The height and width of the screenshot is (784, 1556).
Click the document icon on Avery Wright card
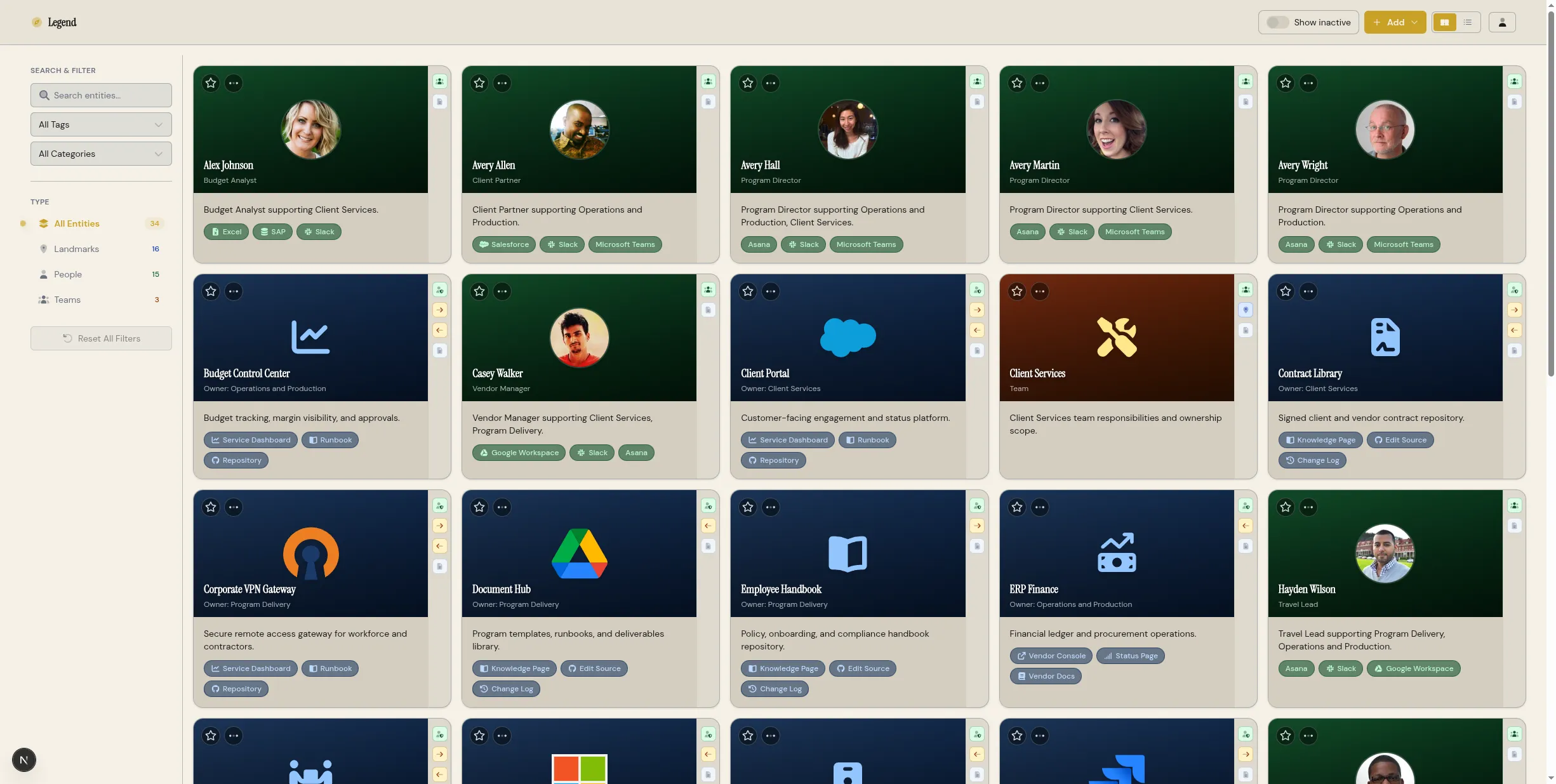[1515, 102]
